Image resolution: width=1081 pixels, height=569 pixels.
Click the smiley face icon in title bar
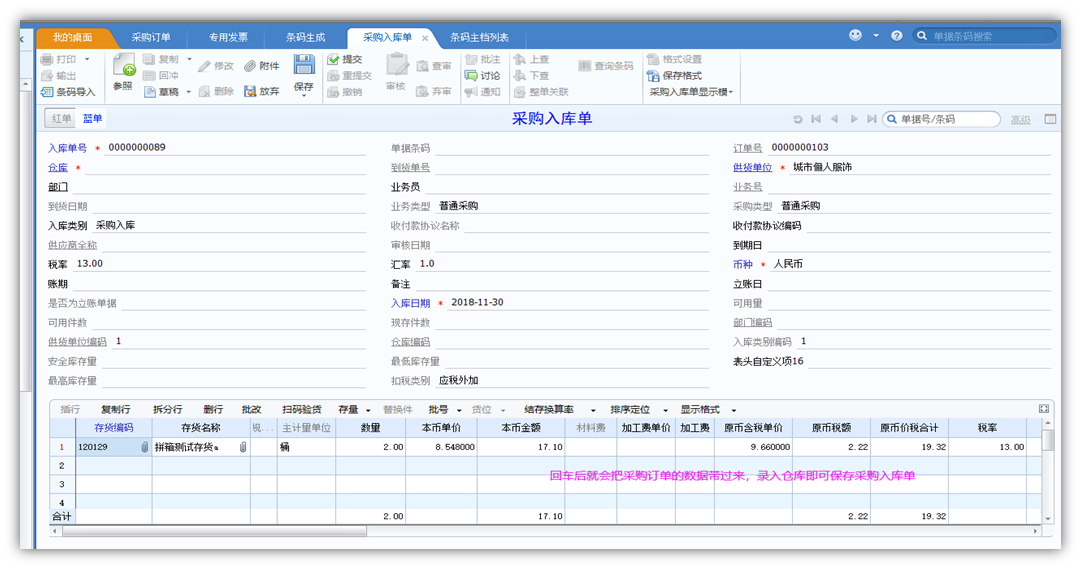(x=855, y=35)
